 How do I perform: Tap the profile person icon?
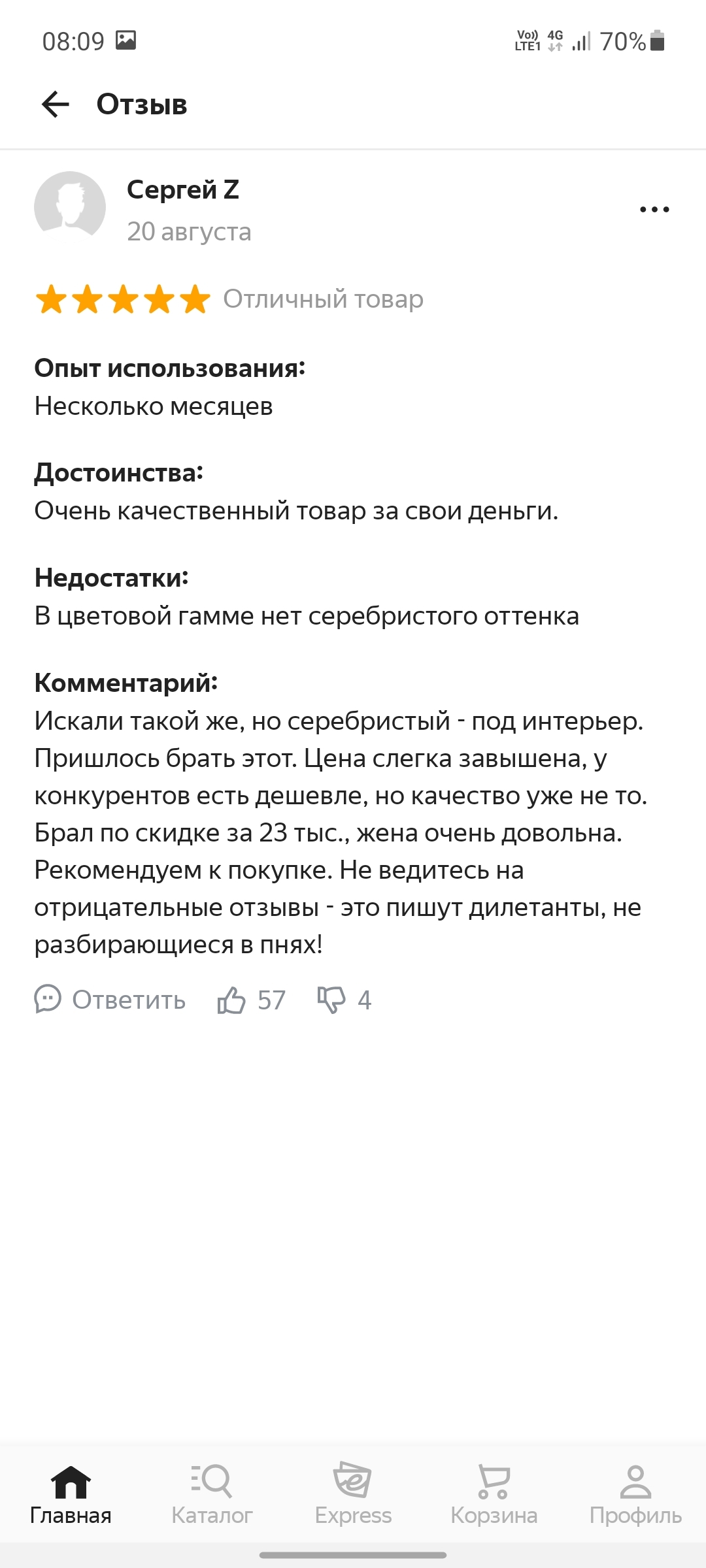pos(635,1481)
